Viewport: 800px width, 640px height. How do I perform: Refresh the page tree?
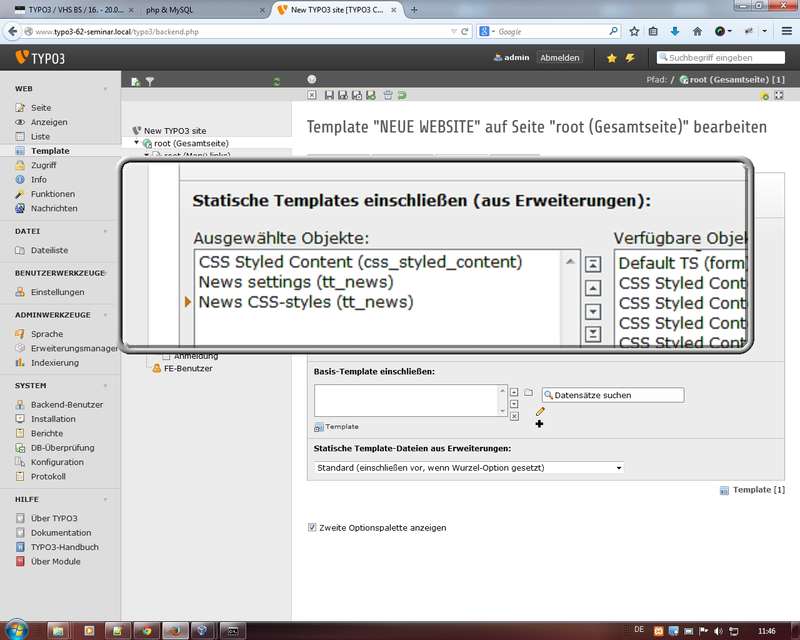pos(277,82)
